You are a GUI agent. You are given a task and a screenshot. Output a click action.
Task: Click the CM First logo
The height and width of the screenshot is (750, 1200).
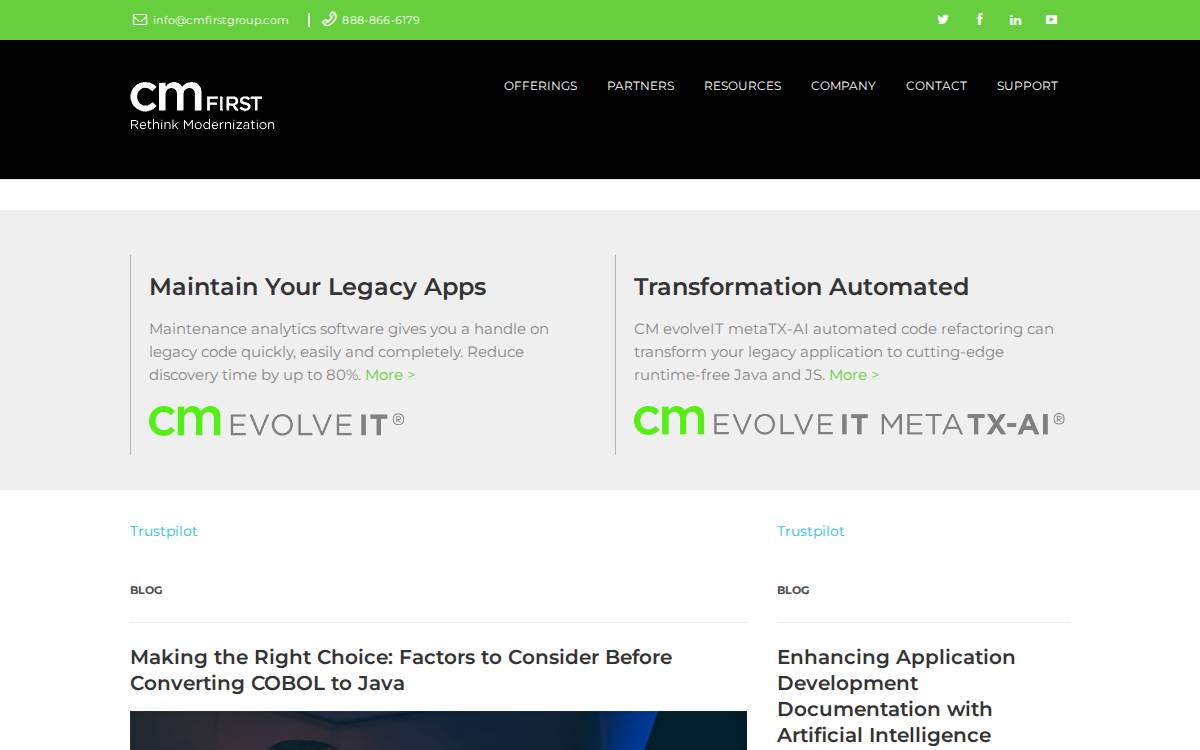[202, 106]
